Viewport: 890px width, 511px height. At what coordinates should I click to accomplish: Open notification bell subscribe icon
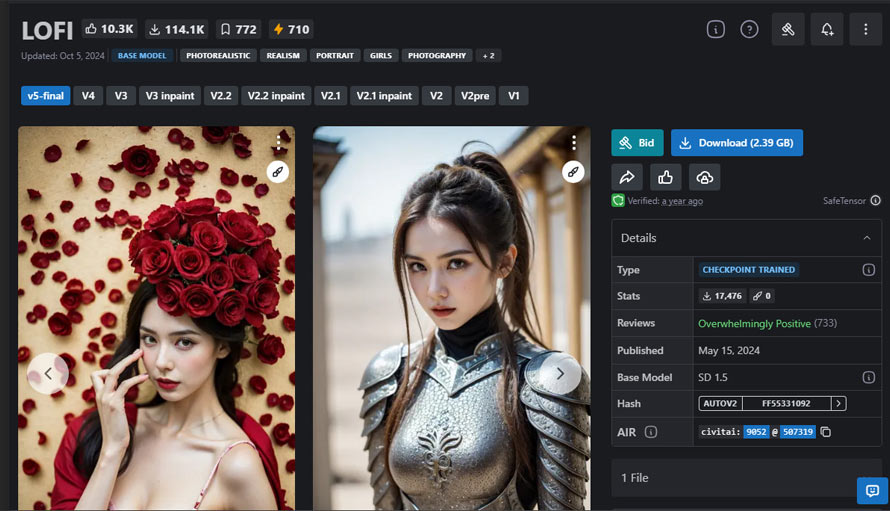pyautogui.click(x=827, y=30)
